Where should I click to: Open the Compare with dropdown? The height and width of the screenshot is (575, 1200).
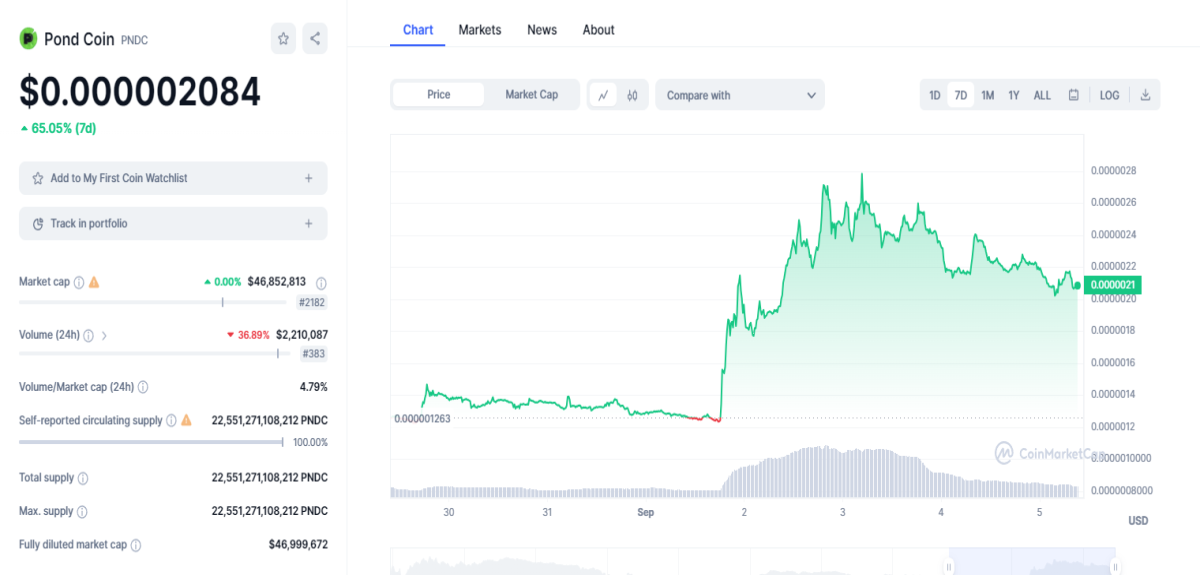pos(740,95)
